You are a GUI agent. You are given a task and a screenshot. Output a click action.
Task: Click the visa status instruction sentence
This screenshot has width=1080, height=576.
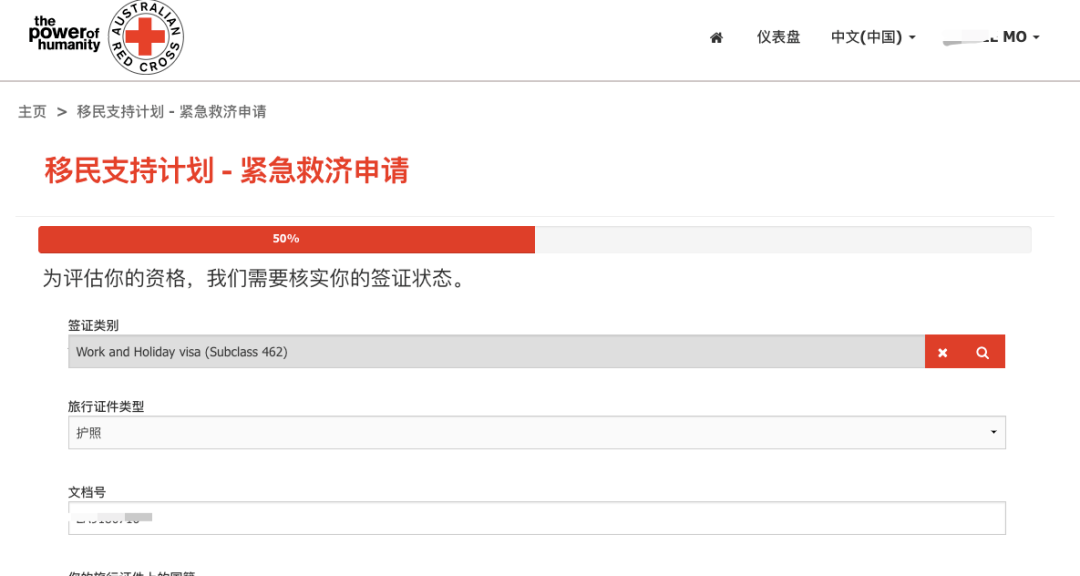pos(254,279)
